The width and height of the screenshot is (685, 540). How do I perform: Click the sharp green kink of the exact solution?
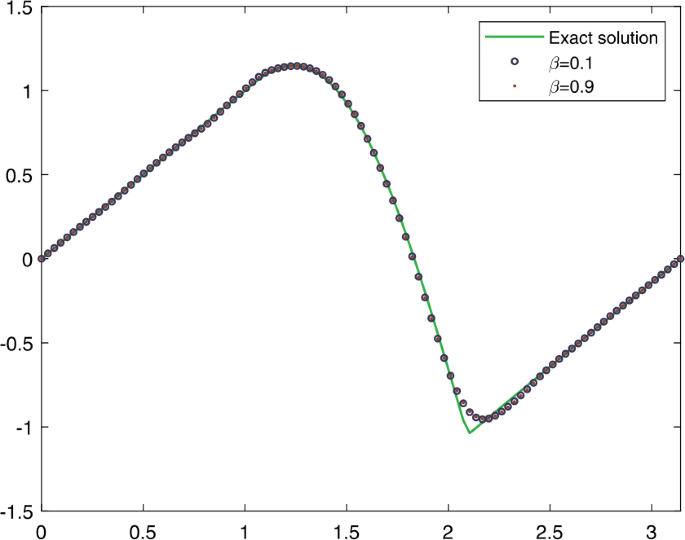tap(470, 433)
